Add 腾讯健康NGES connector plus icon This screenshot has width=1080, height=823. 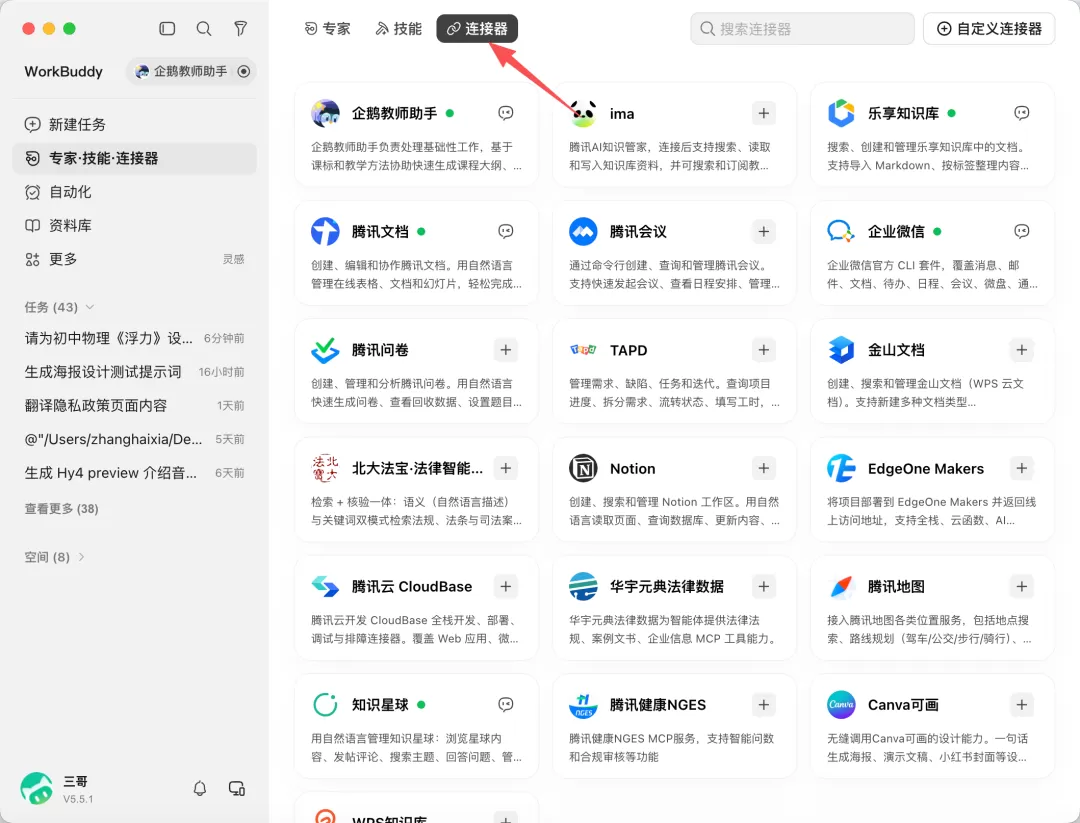(x=764, y=705)
